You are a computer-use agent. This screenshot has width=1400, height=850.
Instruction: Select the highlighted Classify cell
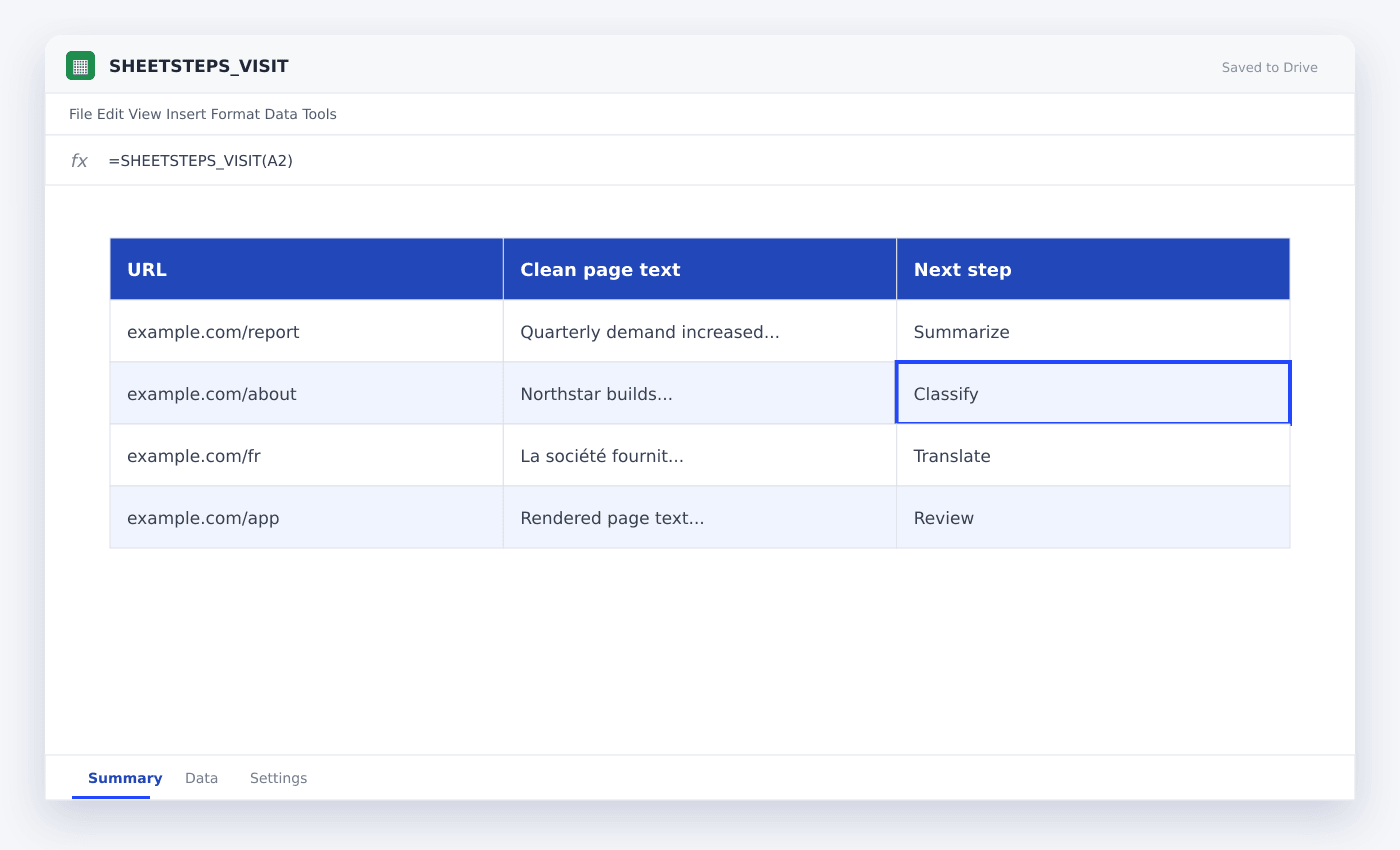tap(1093, 393)
